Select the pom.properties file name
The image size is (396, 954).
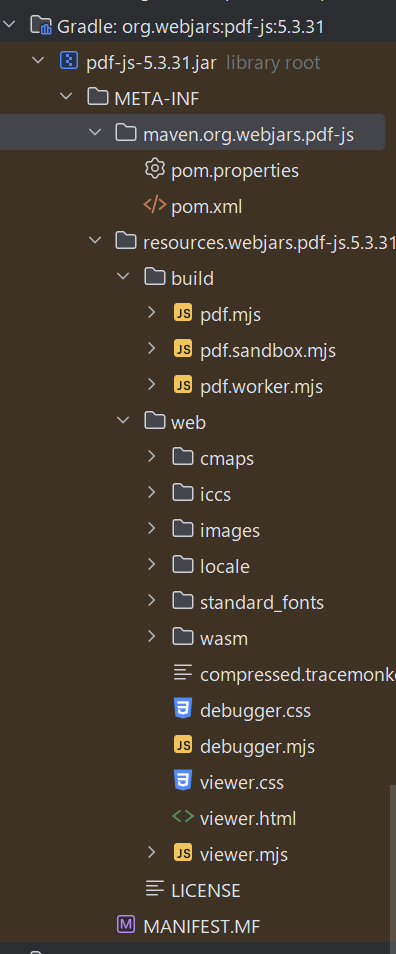[235, 170]
